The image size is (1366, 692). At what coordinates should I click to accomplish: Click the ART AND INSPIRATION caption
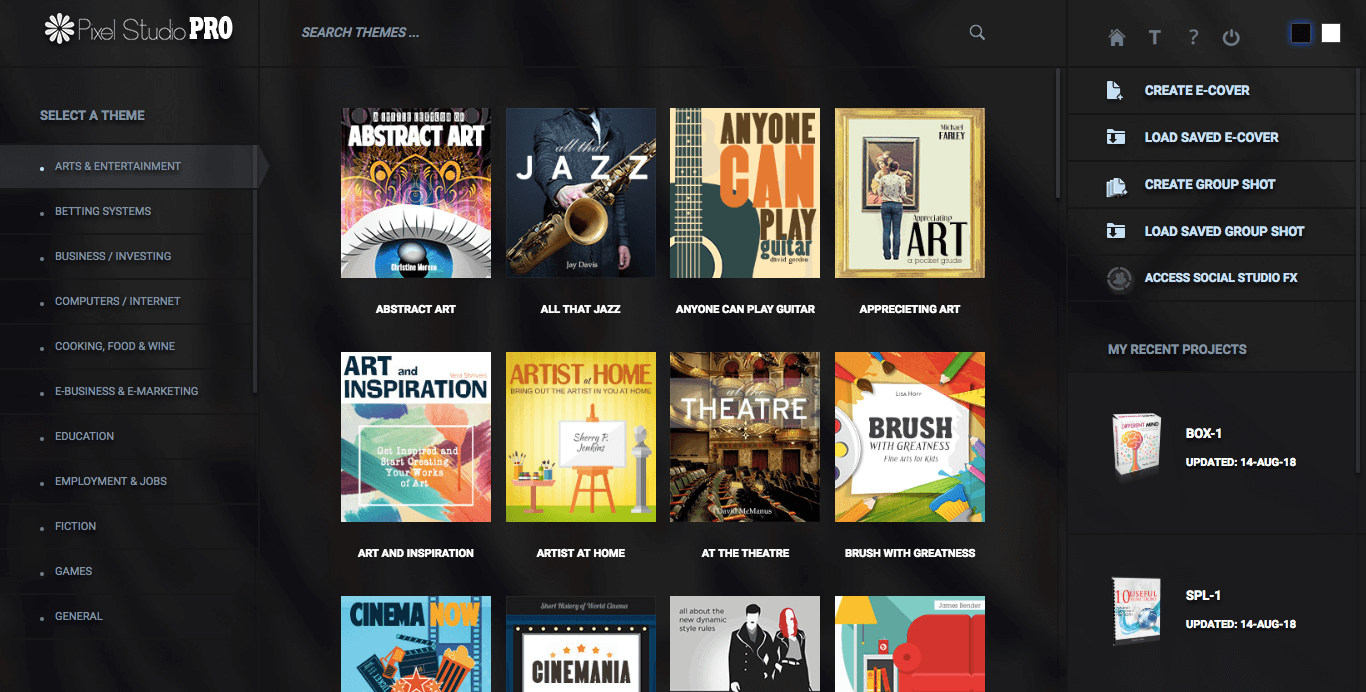click(416, 553)
